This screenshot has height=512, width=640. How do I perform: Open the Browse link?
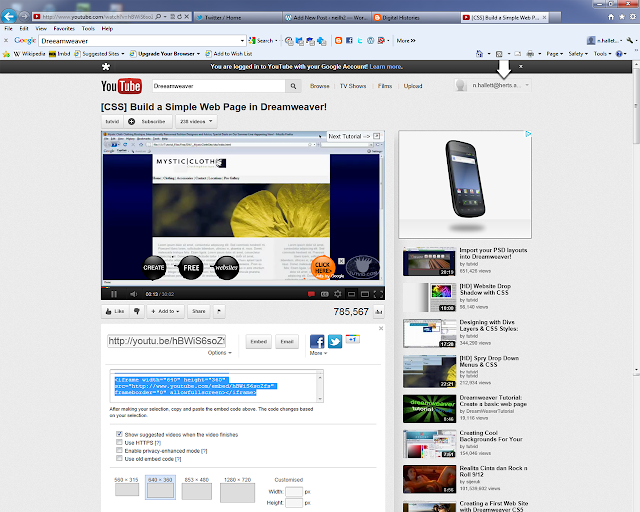click(320, 86)
